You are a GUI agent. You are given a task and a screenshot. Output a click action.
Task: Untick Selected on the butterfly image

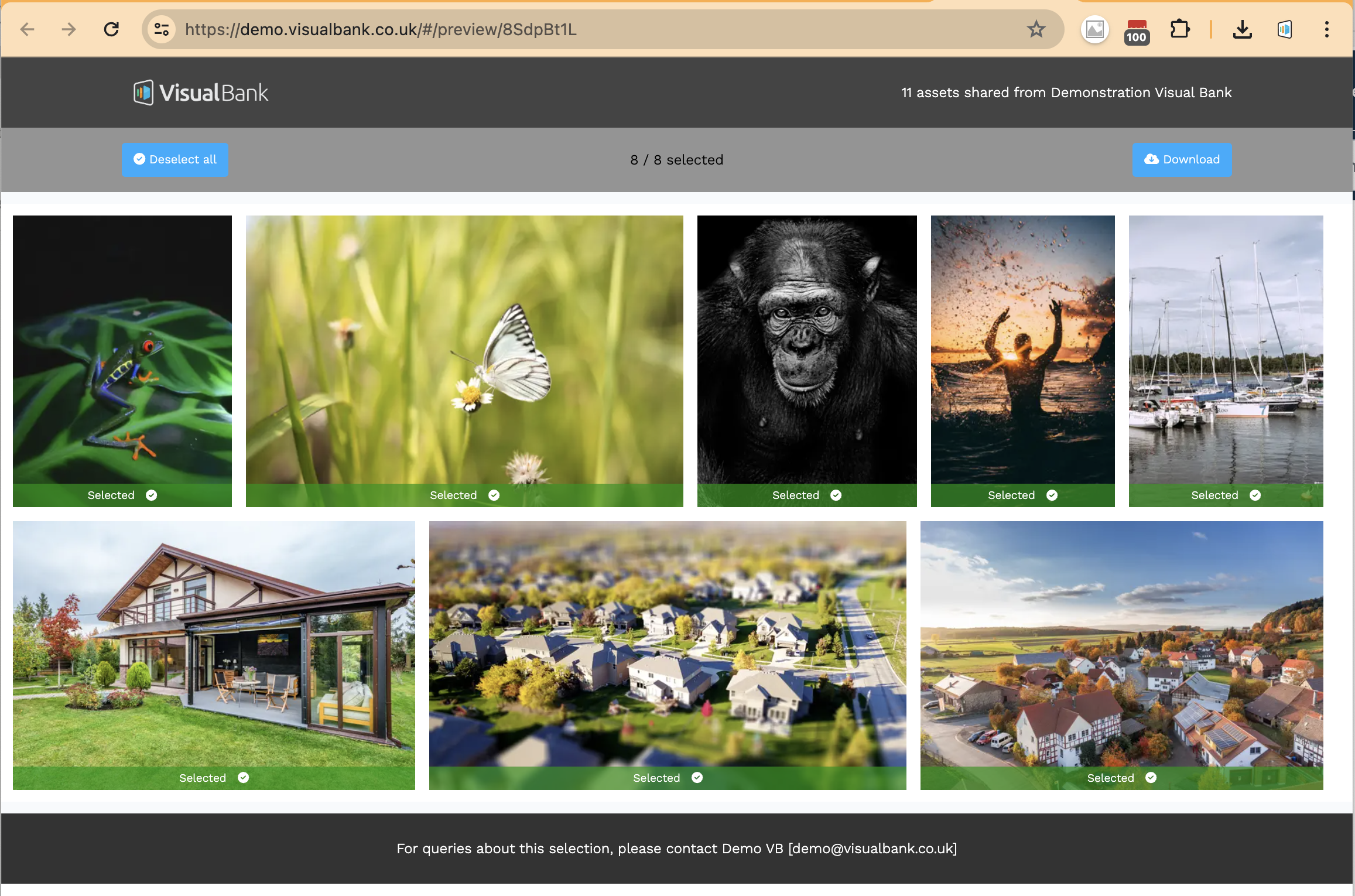tap(494, 495)
